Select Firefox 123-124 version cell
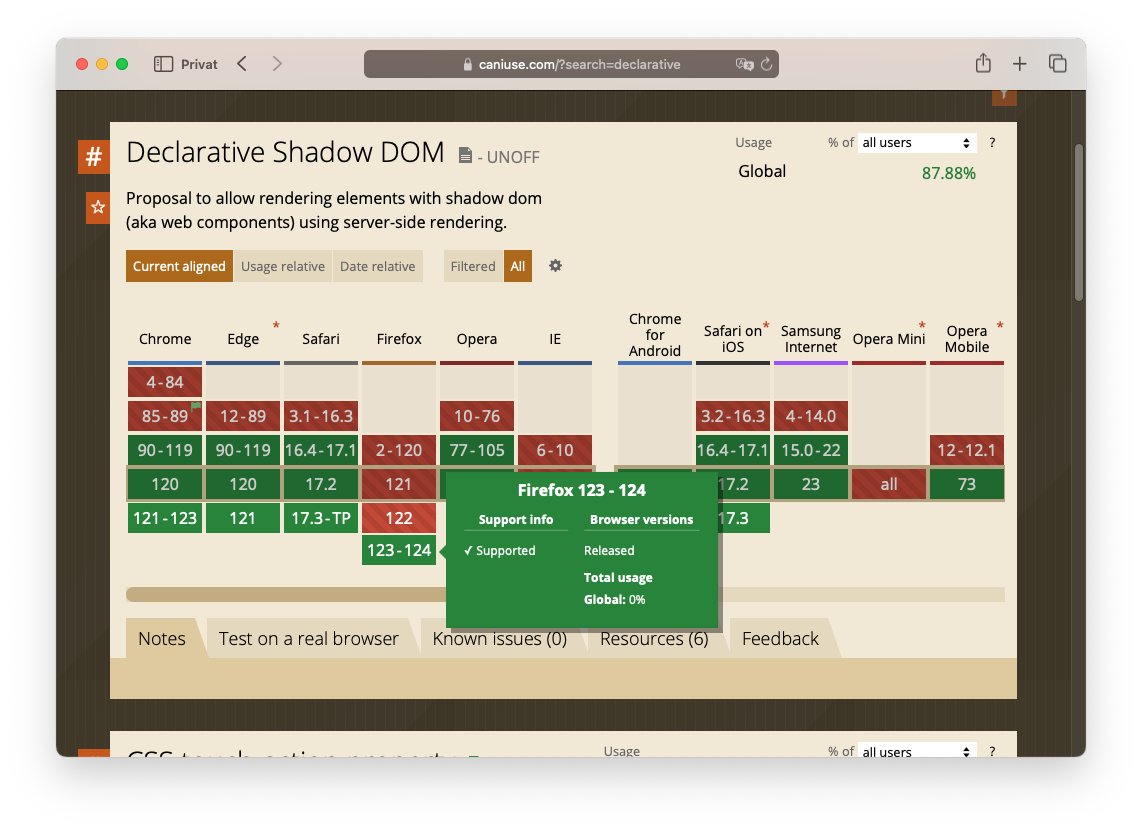Screen dimensions: 1142x831 [398, 550]
